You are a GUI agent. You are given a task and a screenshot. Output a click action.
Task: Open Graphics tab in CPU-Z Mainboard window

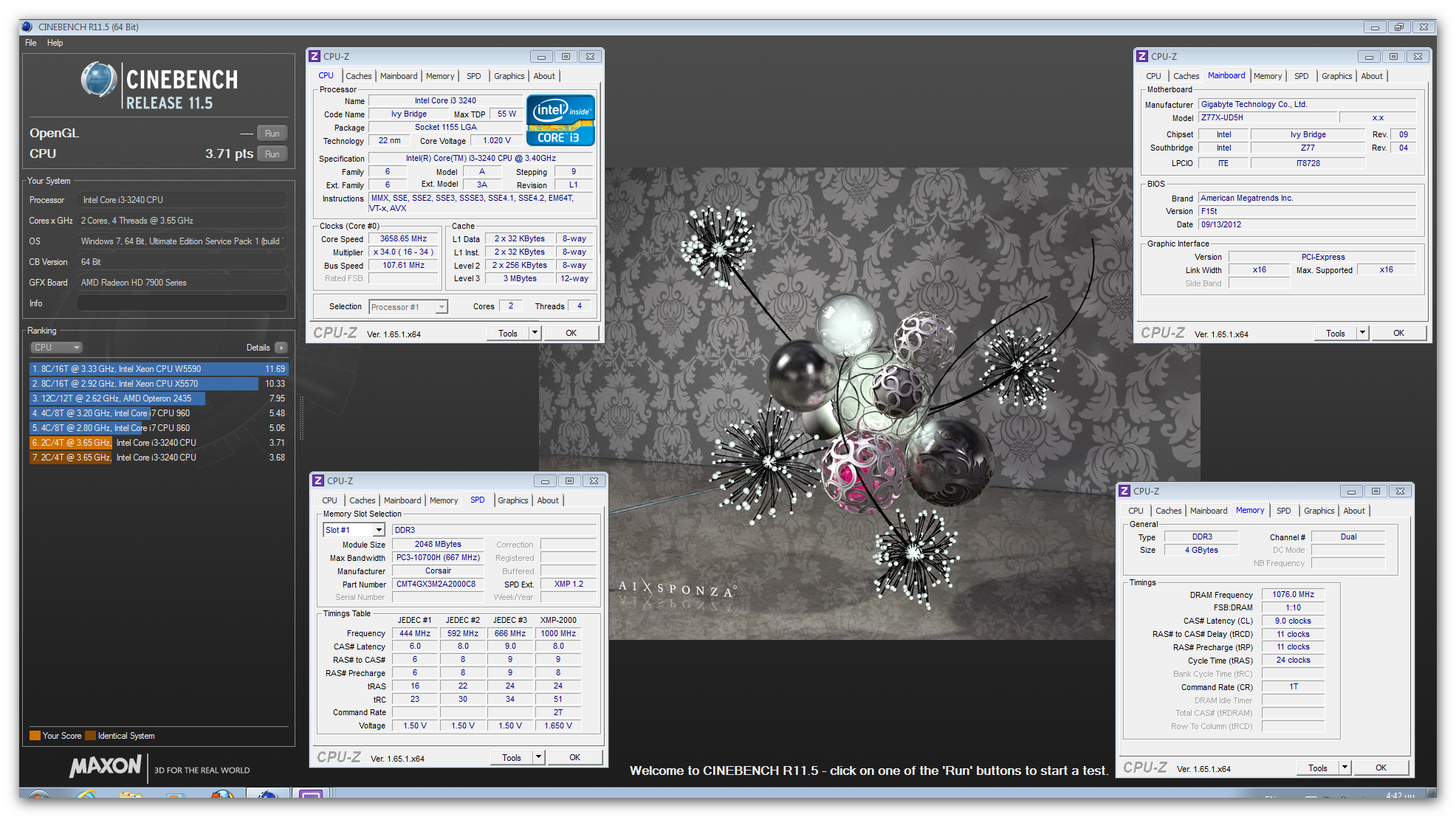(x=1337, y=76)
